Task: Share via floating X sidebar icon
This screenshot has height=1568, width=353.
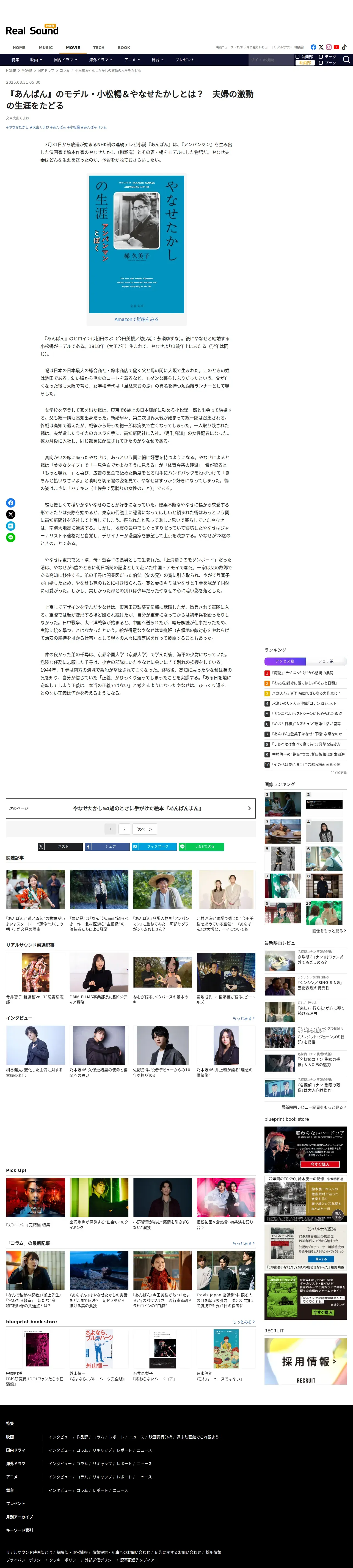Action: click(x=10, y=514)
